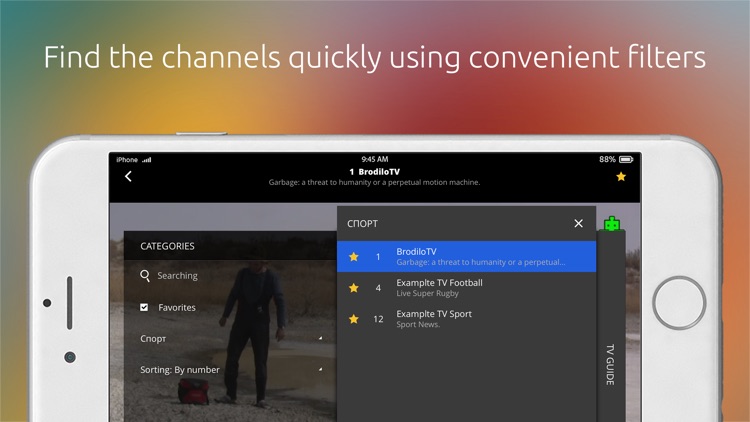Uncheck the Favorites checkbox

pos(144,307)
